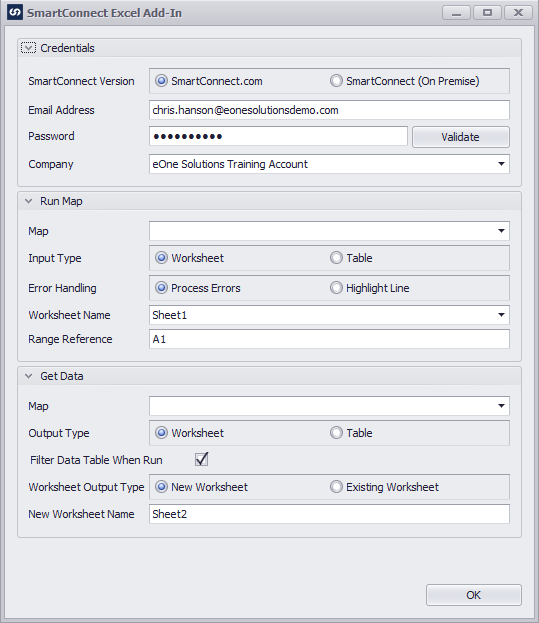Click the Range Reference field
This screenshot has height=623, width=539.
point(329,339)
